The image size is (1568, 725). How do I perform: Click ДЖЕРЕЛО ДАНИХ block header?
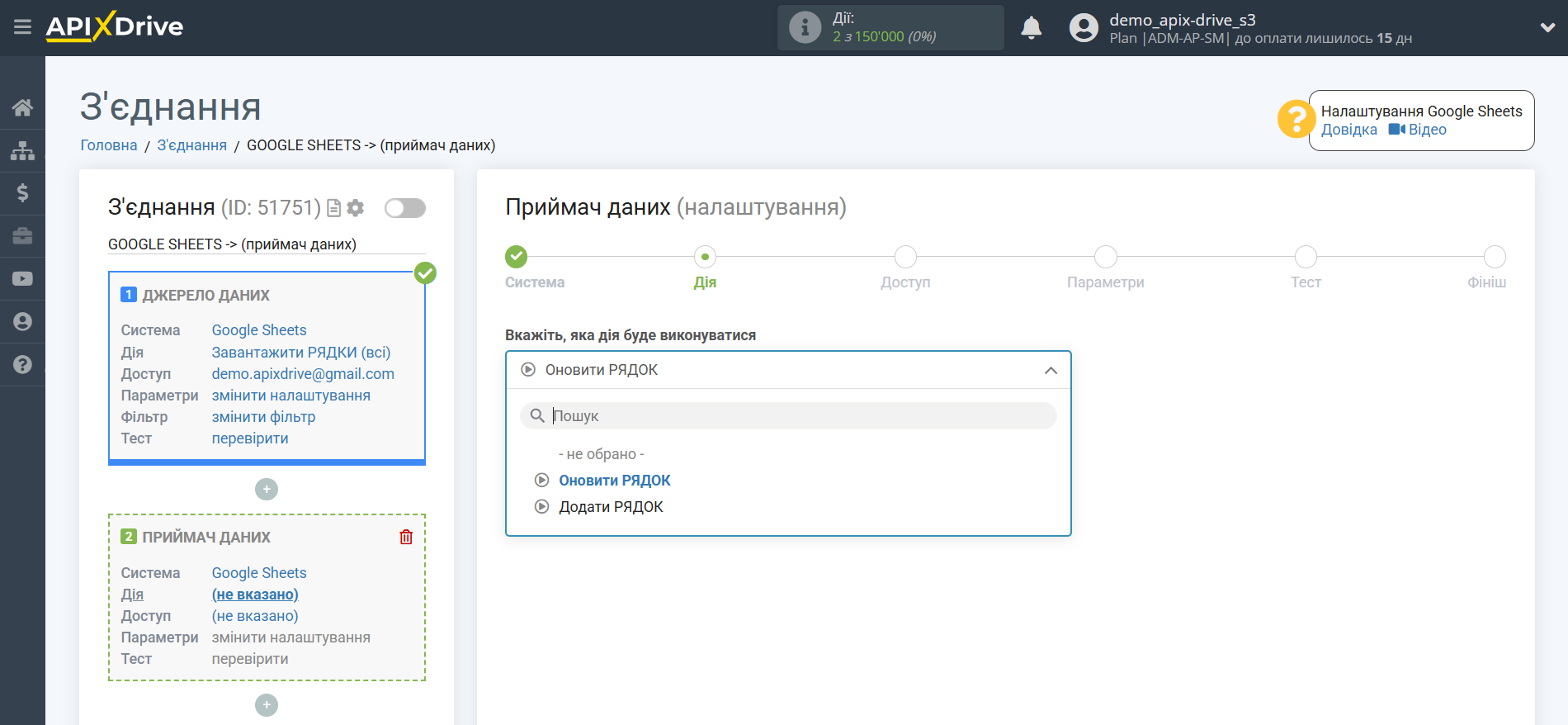(x=205, y=296)
